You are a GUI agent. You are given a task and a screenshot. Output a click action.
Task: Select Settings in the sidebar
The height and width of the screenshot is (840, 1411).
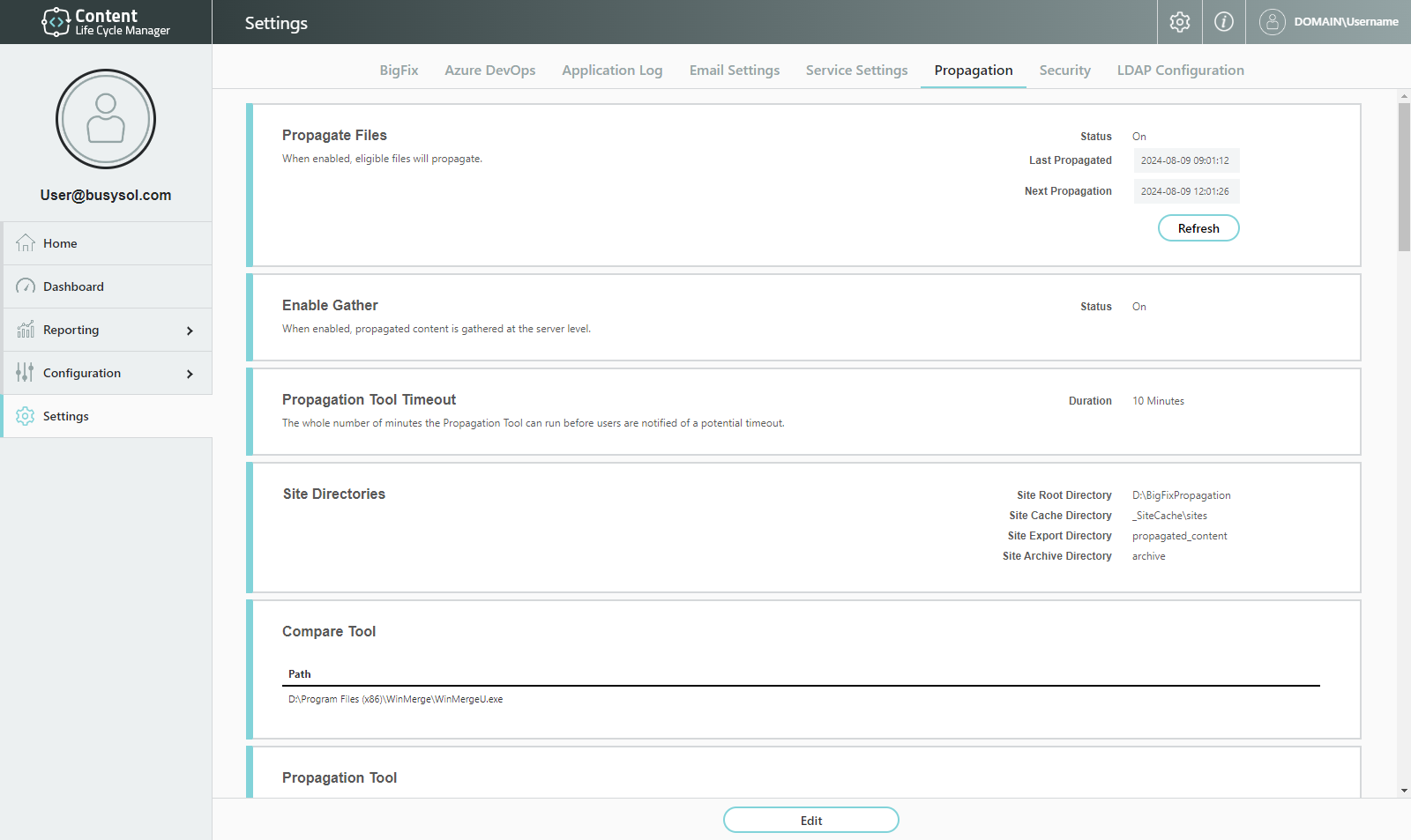point(108,416)
